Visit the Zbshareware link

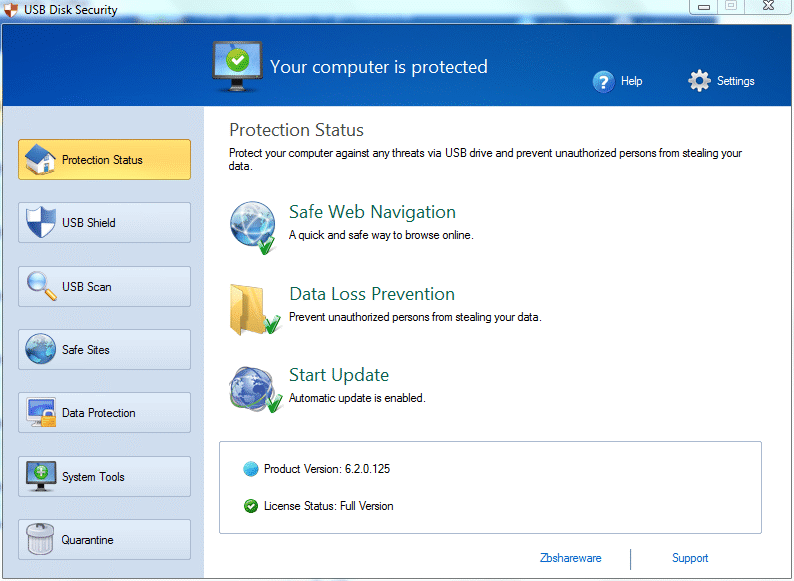(x=571, y=558)
